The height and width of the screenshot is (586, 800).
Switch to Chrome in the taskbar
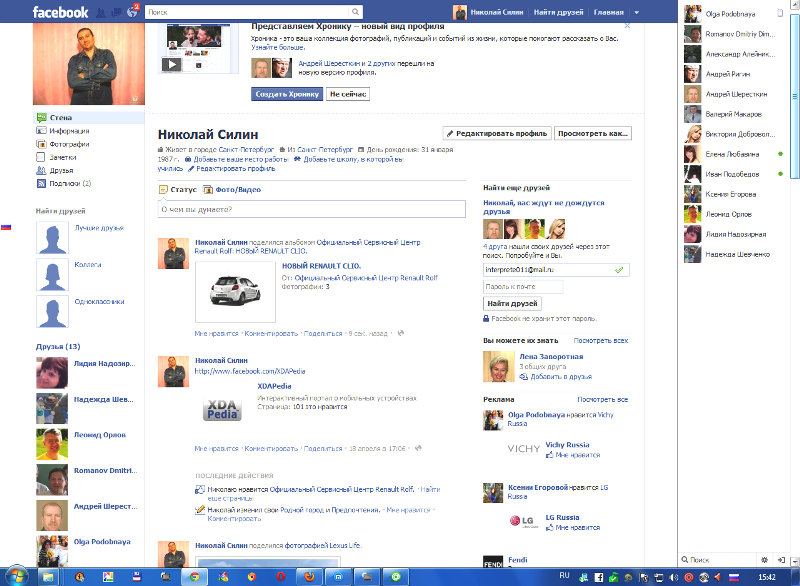(x=194, y=577)
